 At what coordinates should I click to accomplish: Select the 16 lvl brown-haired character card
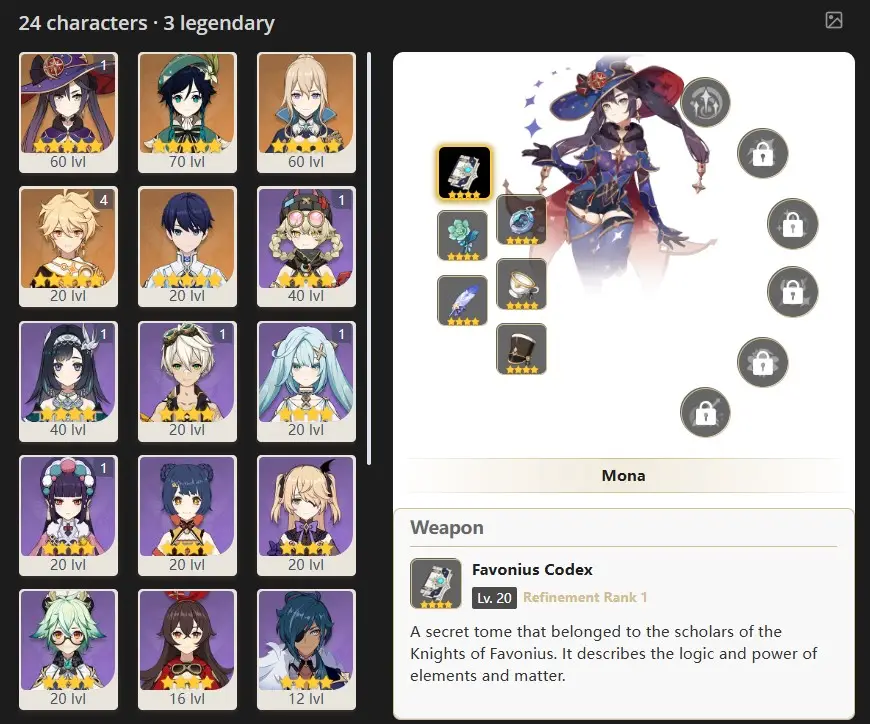point(188,649)
